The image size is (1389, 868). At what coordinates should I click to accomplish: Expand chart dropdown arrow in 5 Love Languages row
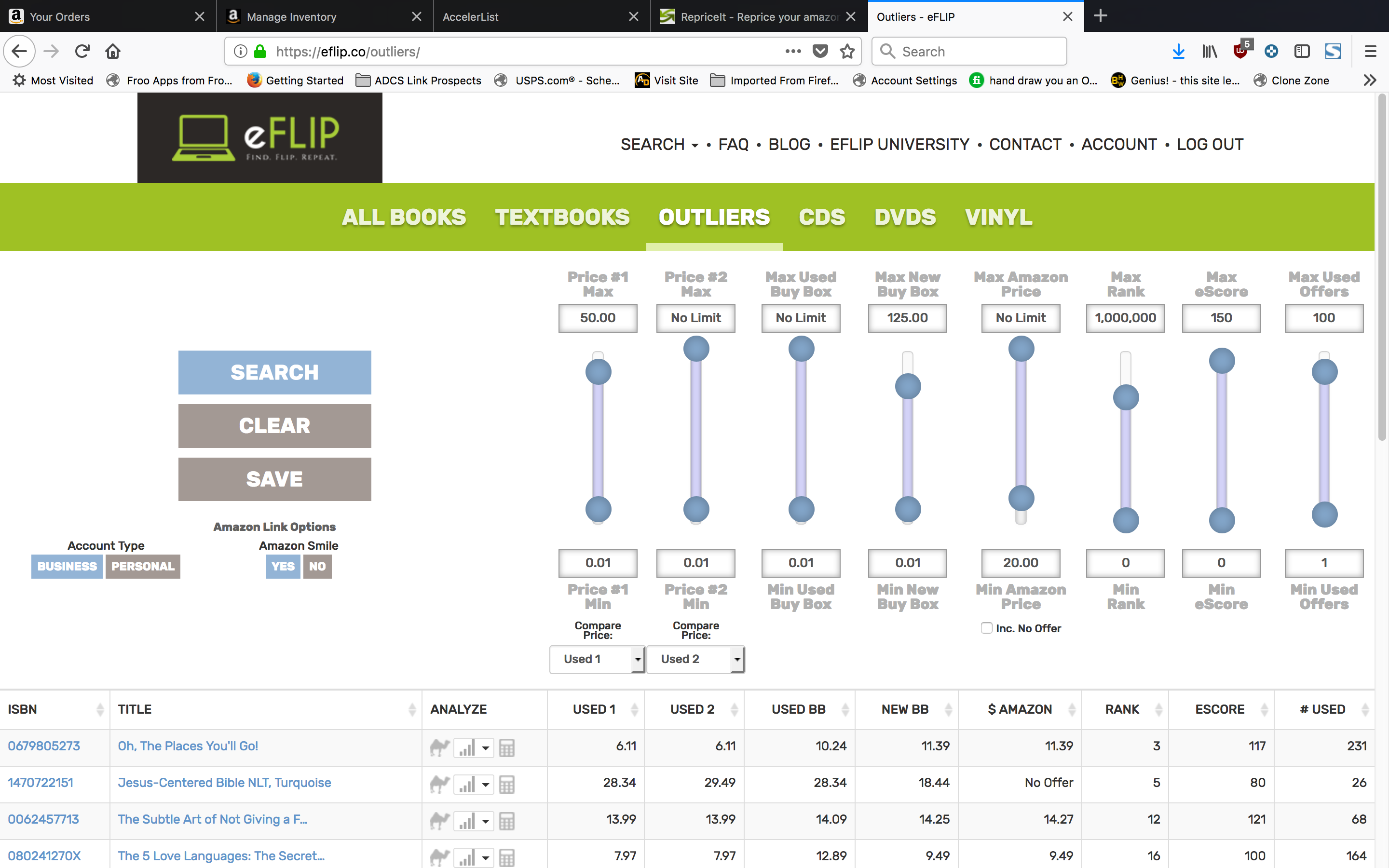click(486, 858)
